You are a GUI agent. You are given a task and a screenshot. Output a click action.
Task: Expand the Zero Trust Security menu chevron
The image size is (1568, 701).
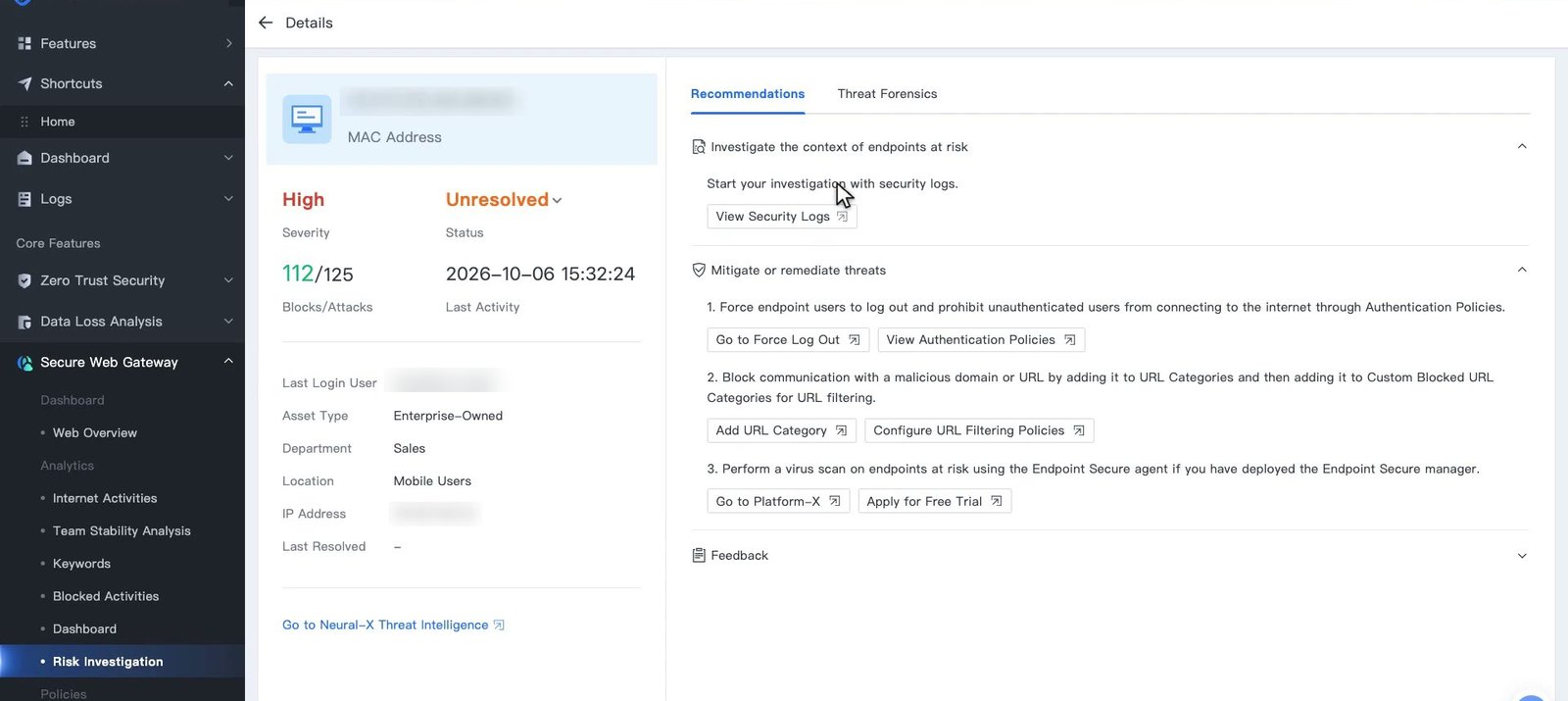click(x=228, y=280)
